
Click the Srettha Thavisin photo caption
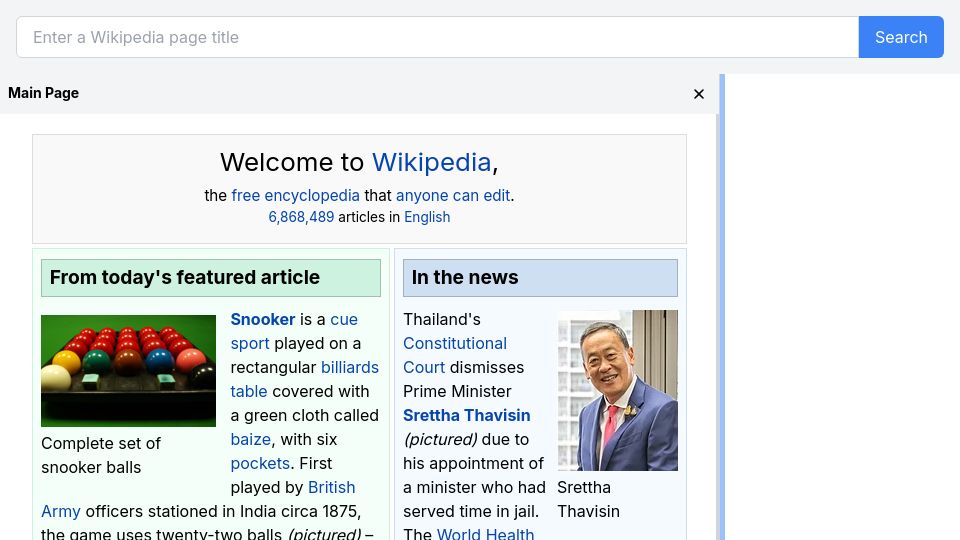pos(588,500)
